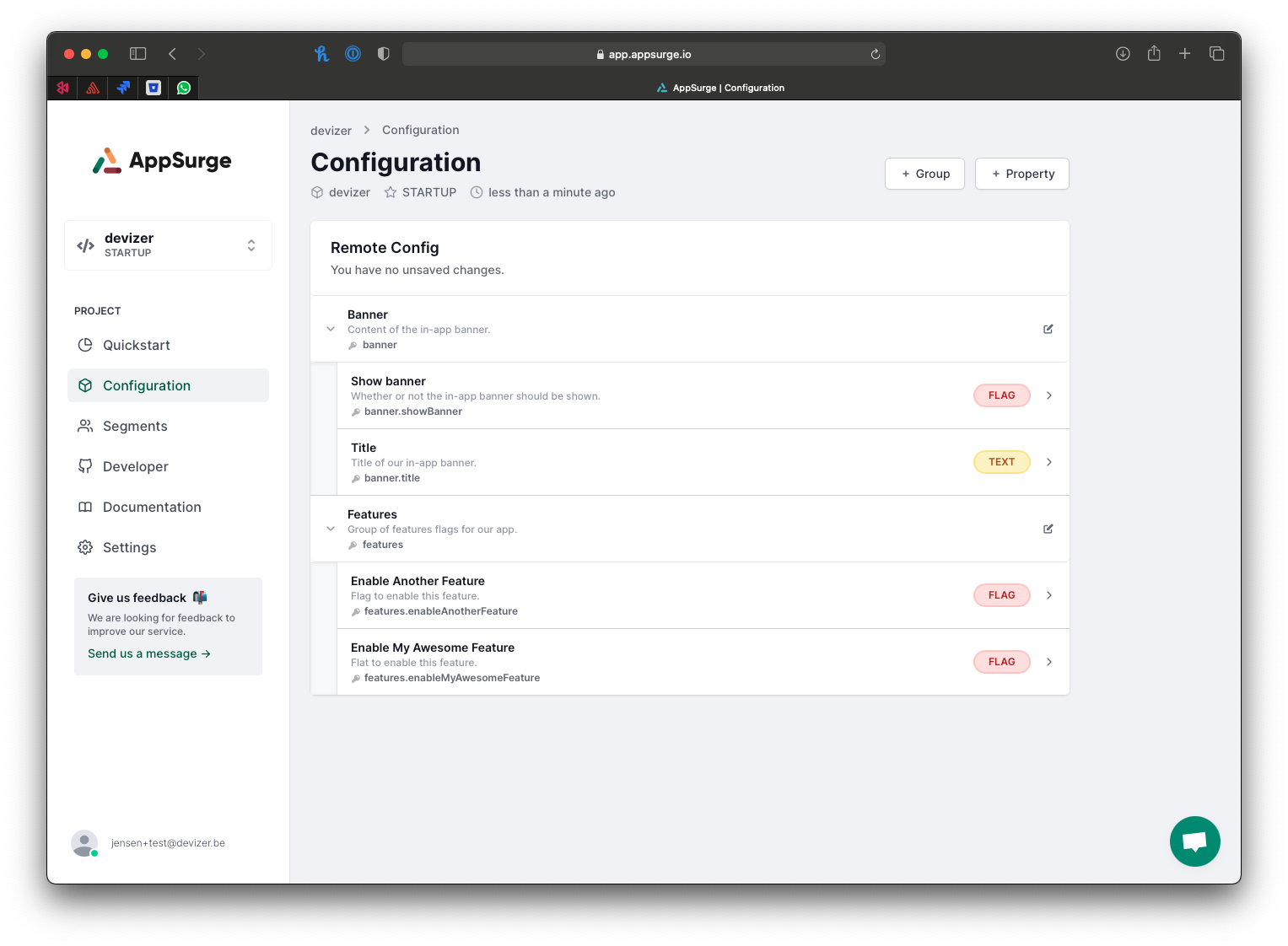Click Send us a message link

click(x=149, y=653)
